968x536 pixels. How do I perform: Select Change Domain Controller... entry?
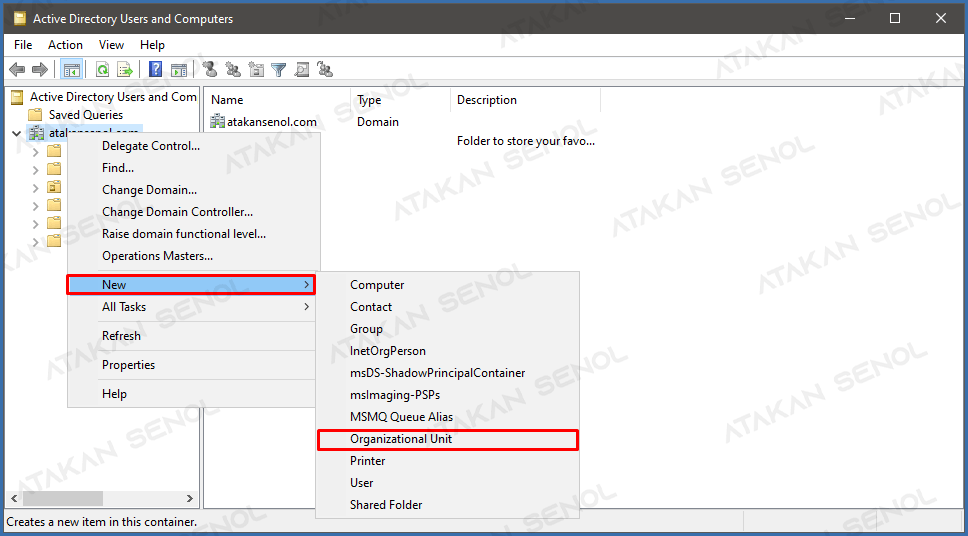pyautogui.click(x=193, y=212)
